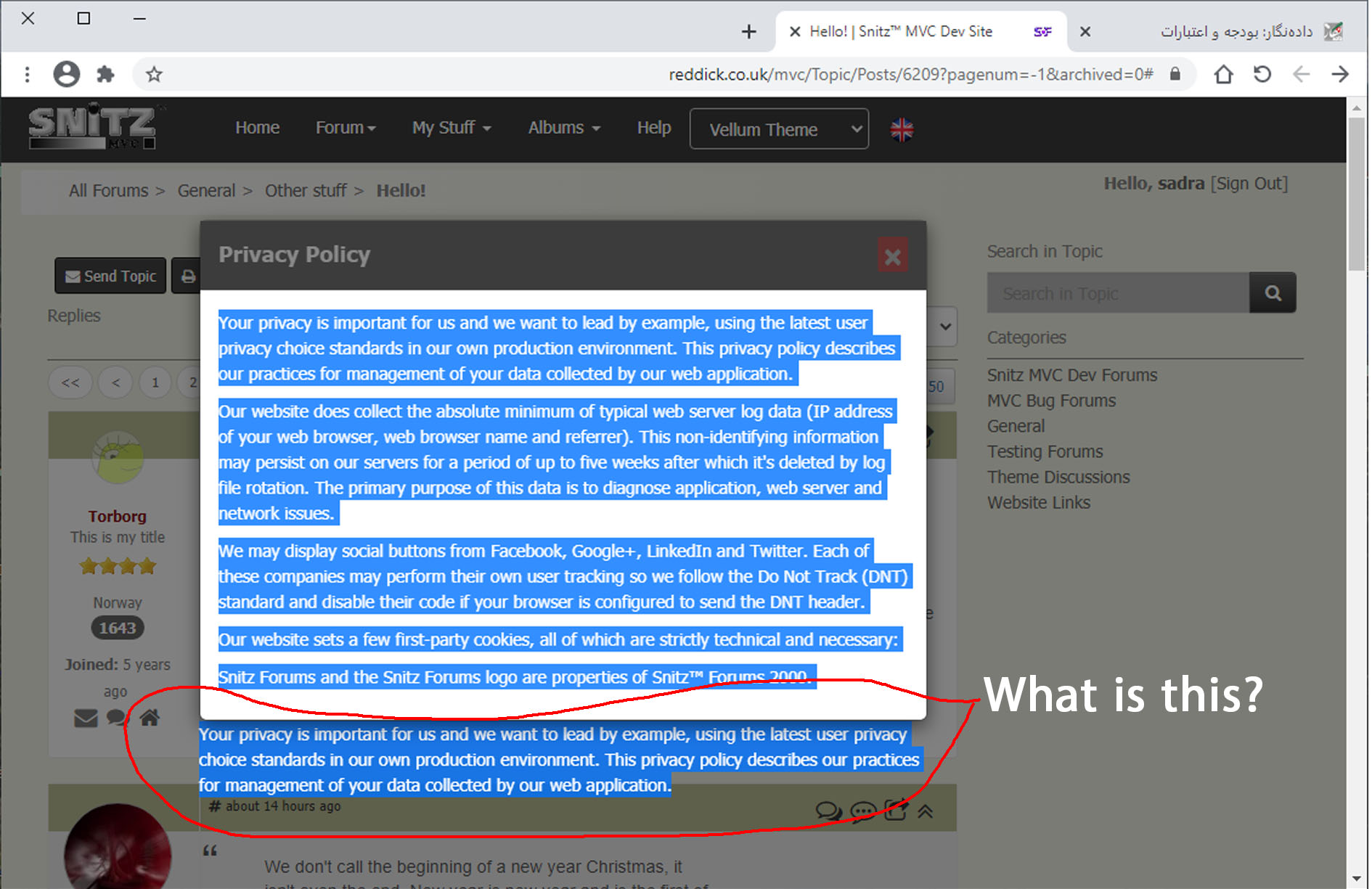Click the search magnifier button in sidebar
This screenshot has height=889, width=1372.
pos(1273,293)
